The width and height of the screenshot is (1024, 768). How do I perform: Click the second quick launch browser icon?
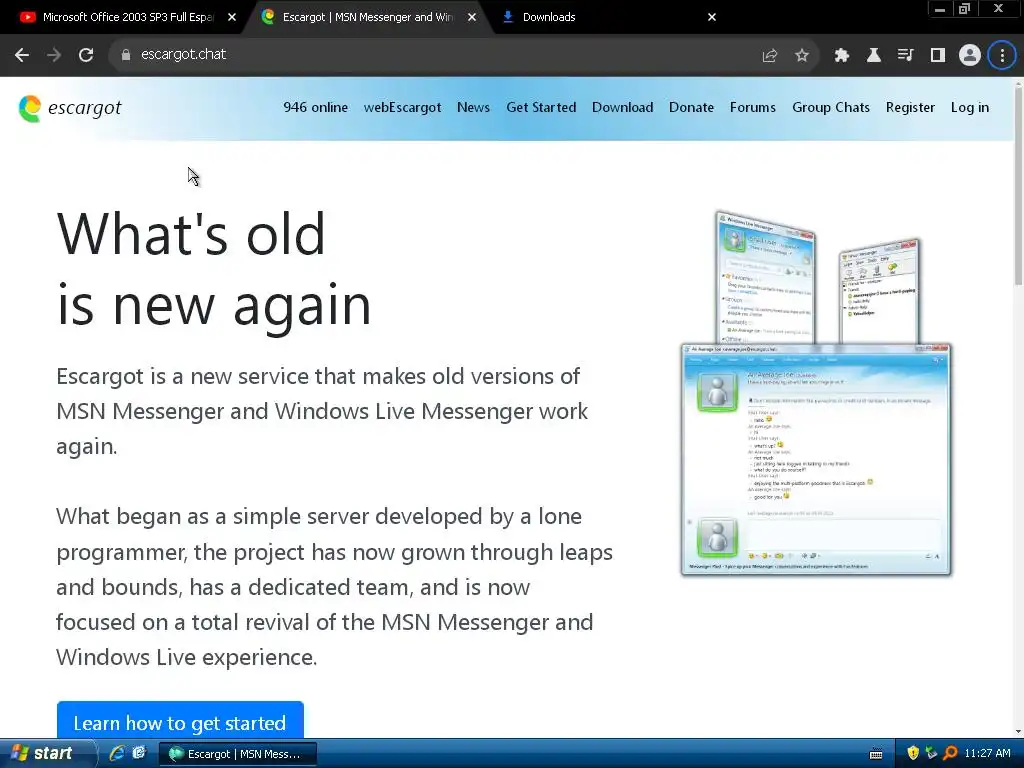139,753
